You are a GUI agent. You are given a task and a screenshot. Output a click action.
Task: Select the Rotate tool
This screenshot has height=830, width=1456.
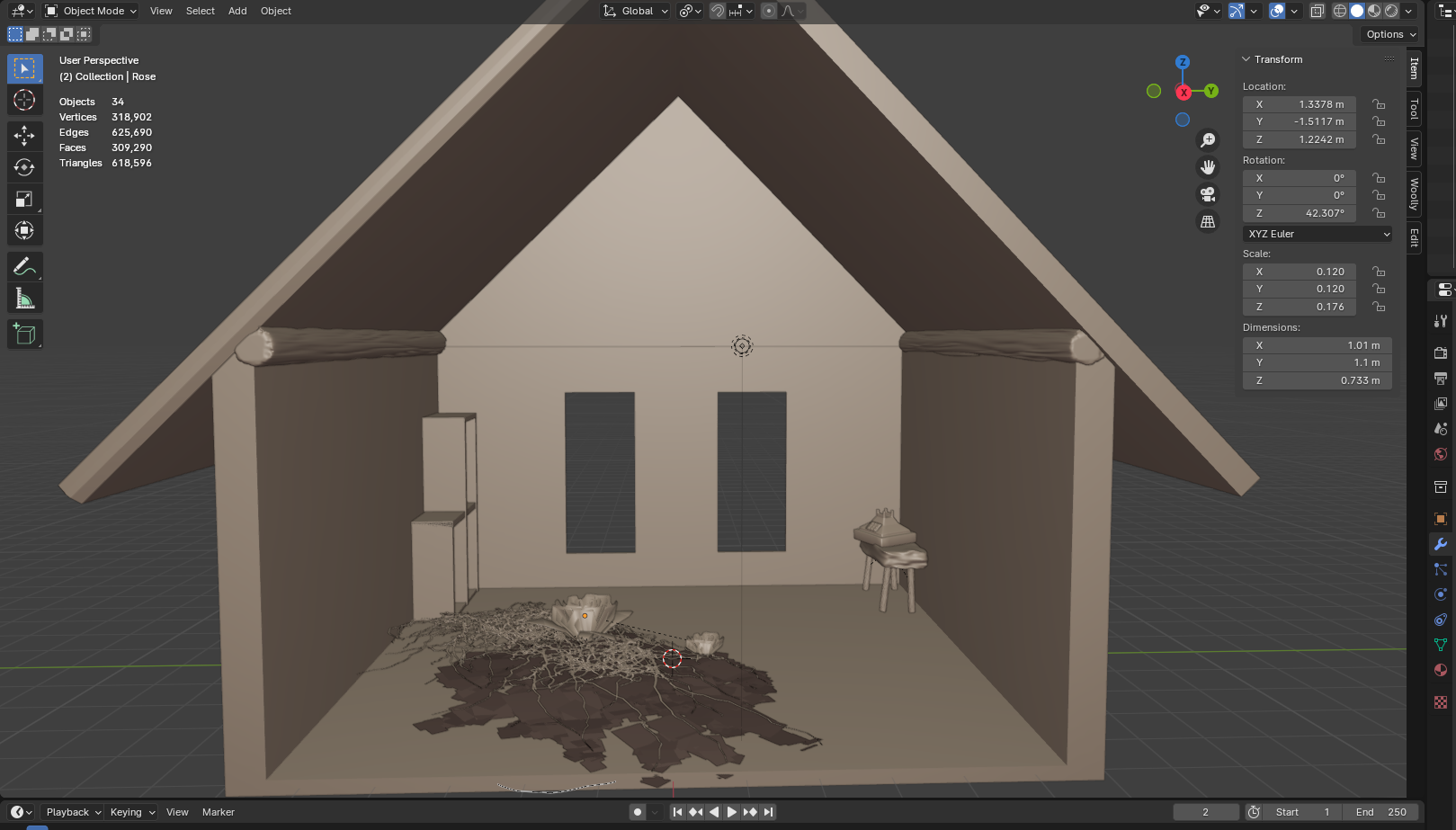pyautogui.click(x=24, y=167)
